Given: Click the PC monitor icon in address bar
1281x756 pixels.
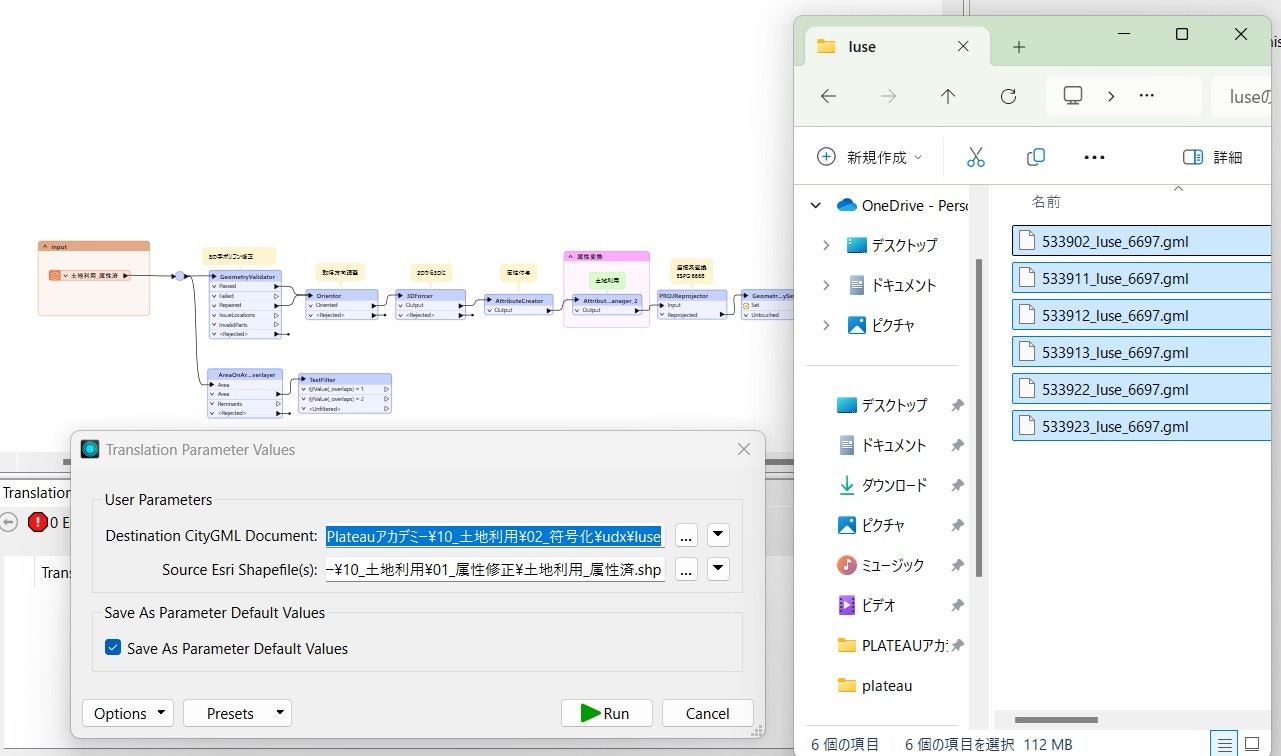Looking at the screenshot, I should pos(1073,96).
